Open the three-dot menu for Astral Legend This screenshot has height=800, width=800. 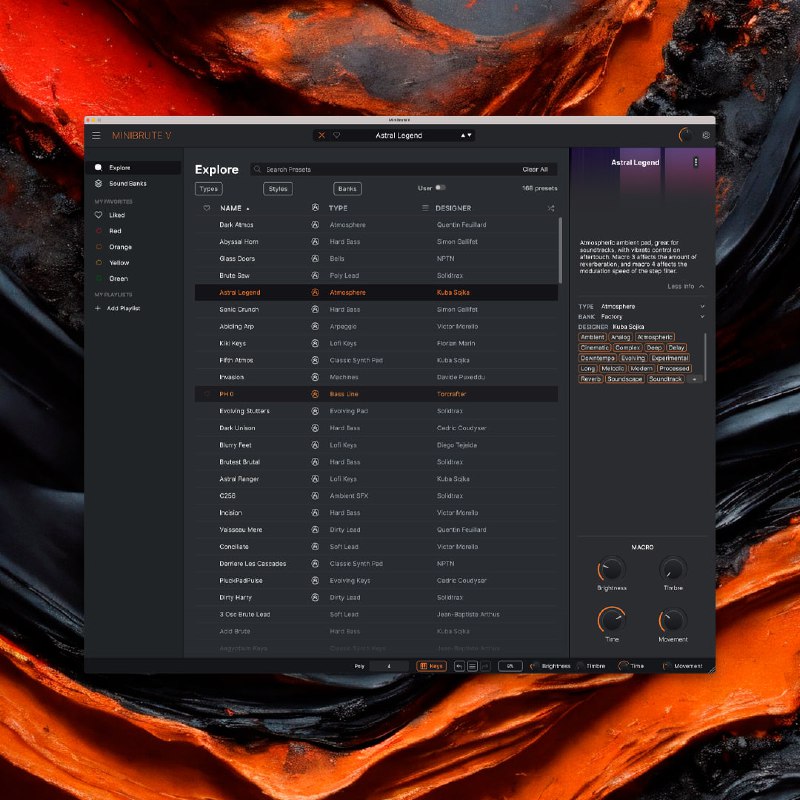(695, 162)
